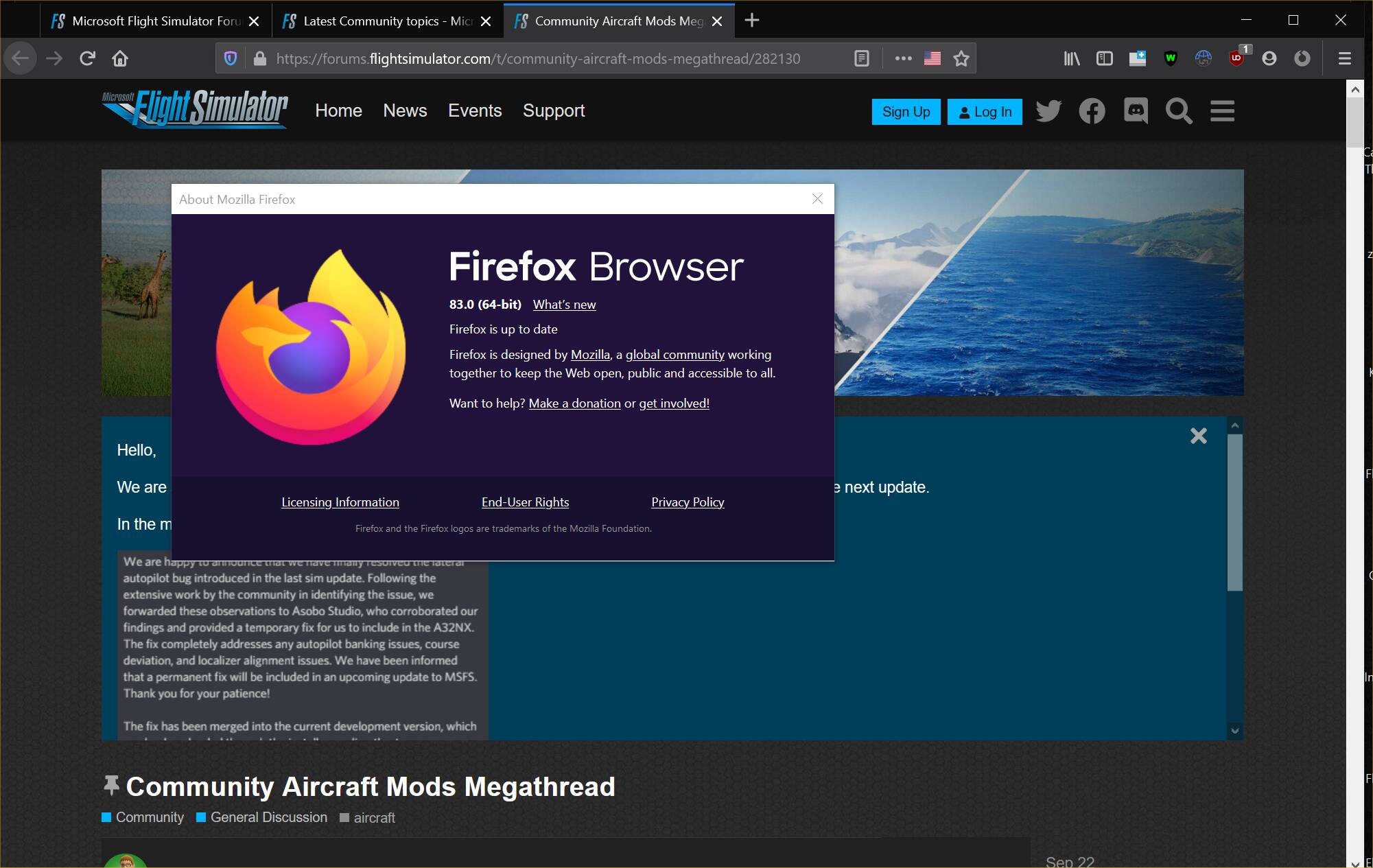The image size is (1373, 868).
Task: Click the Log In button
Action: coord(985,112)
